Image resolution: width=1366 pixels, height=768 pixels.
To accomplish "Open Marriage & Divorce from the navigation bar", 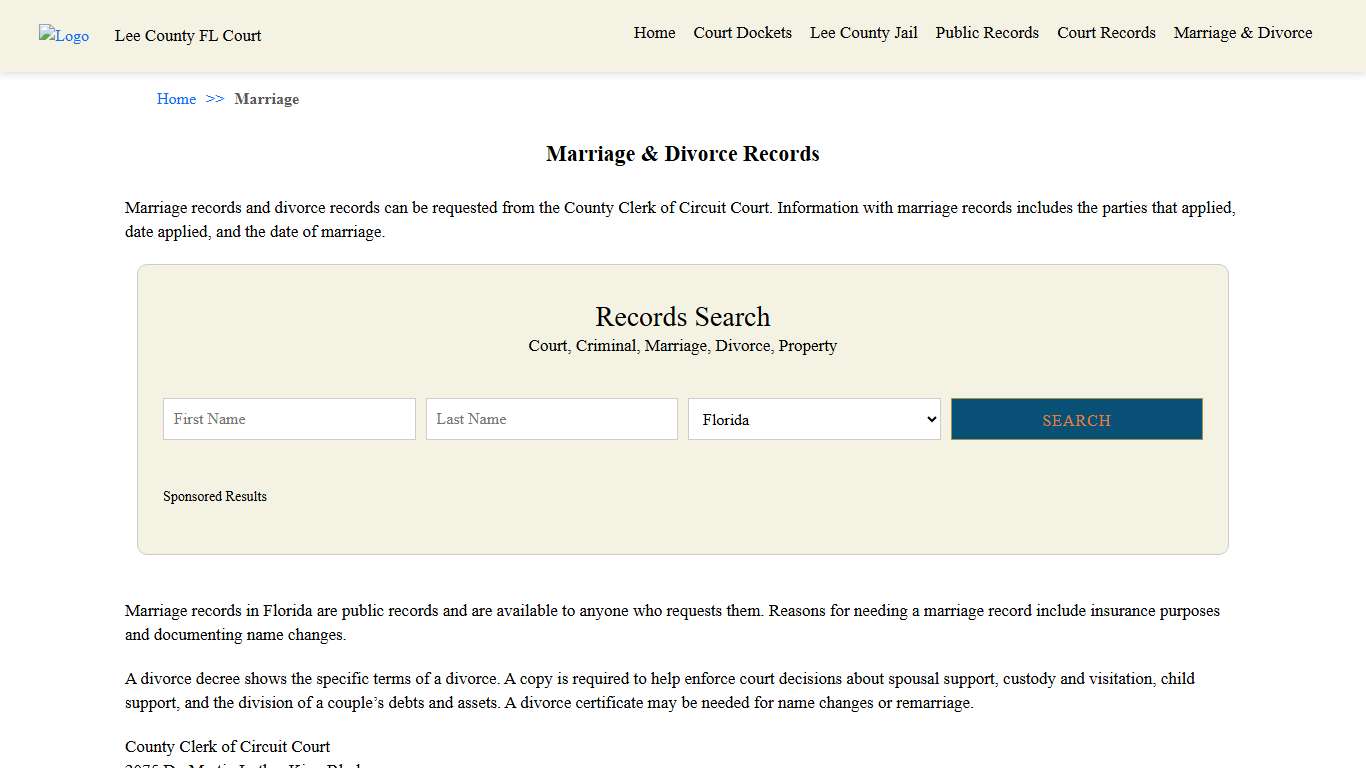I will pyautogui.click(x=1243, y=32).
